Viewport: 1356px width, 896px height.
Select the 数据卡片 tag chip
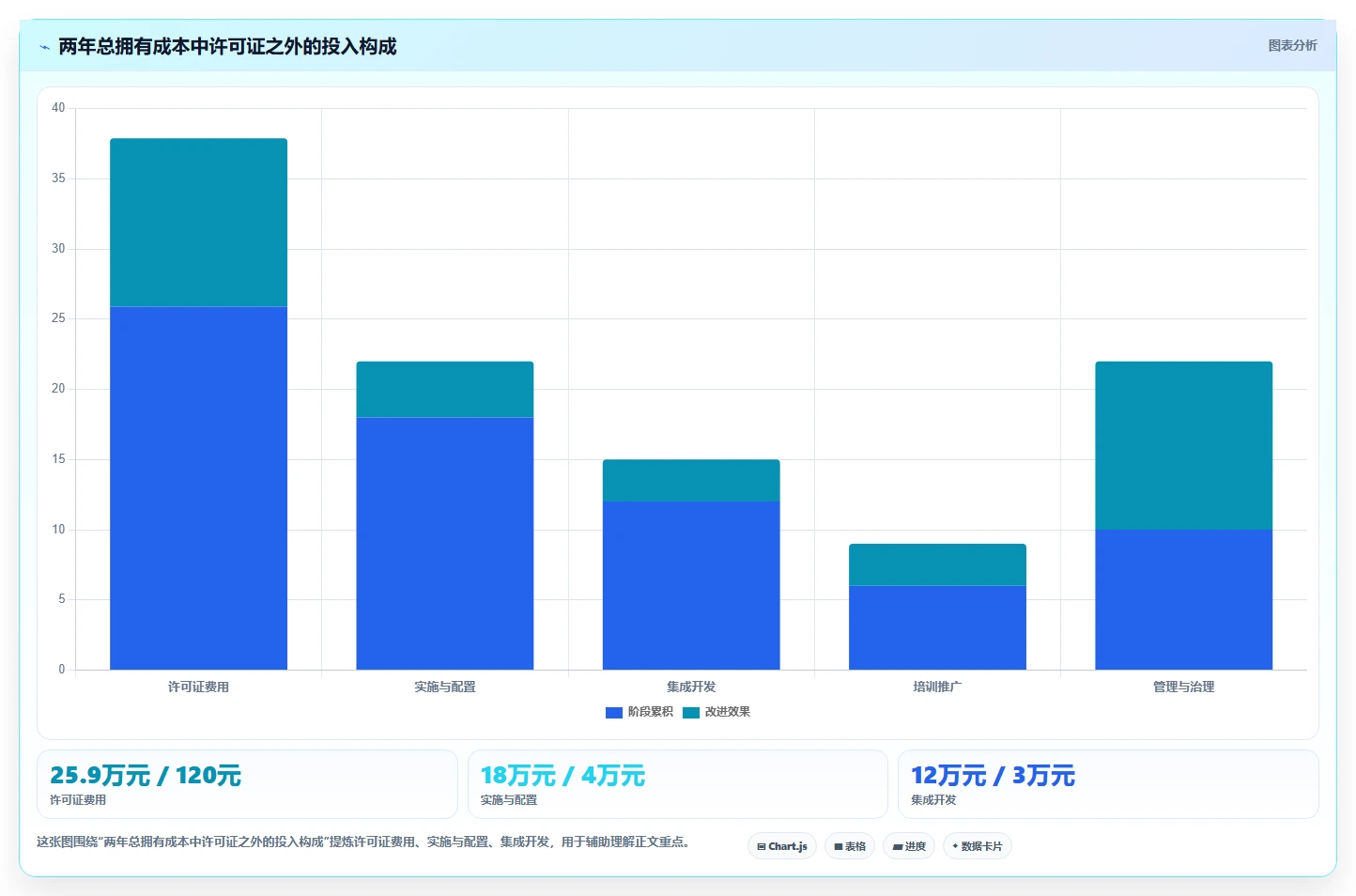click(x=978, y=846)
